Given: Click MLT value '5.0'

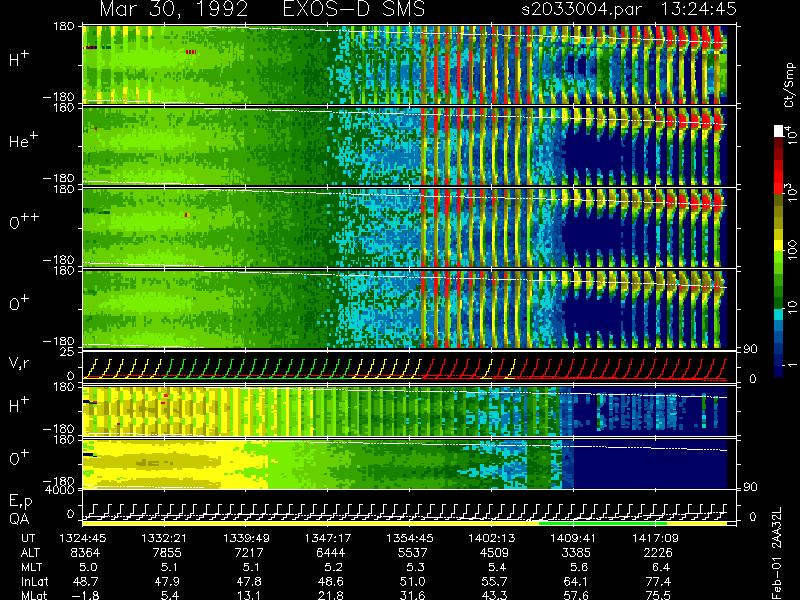Looking at the screenshot, I should 88,567.
